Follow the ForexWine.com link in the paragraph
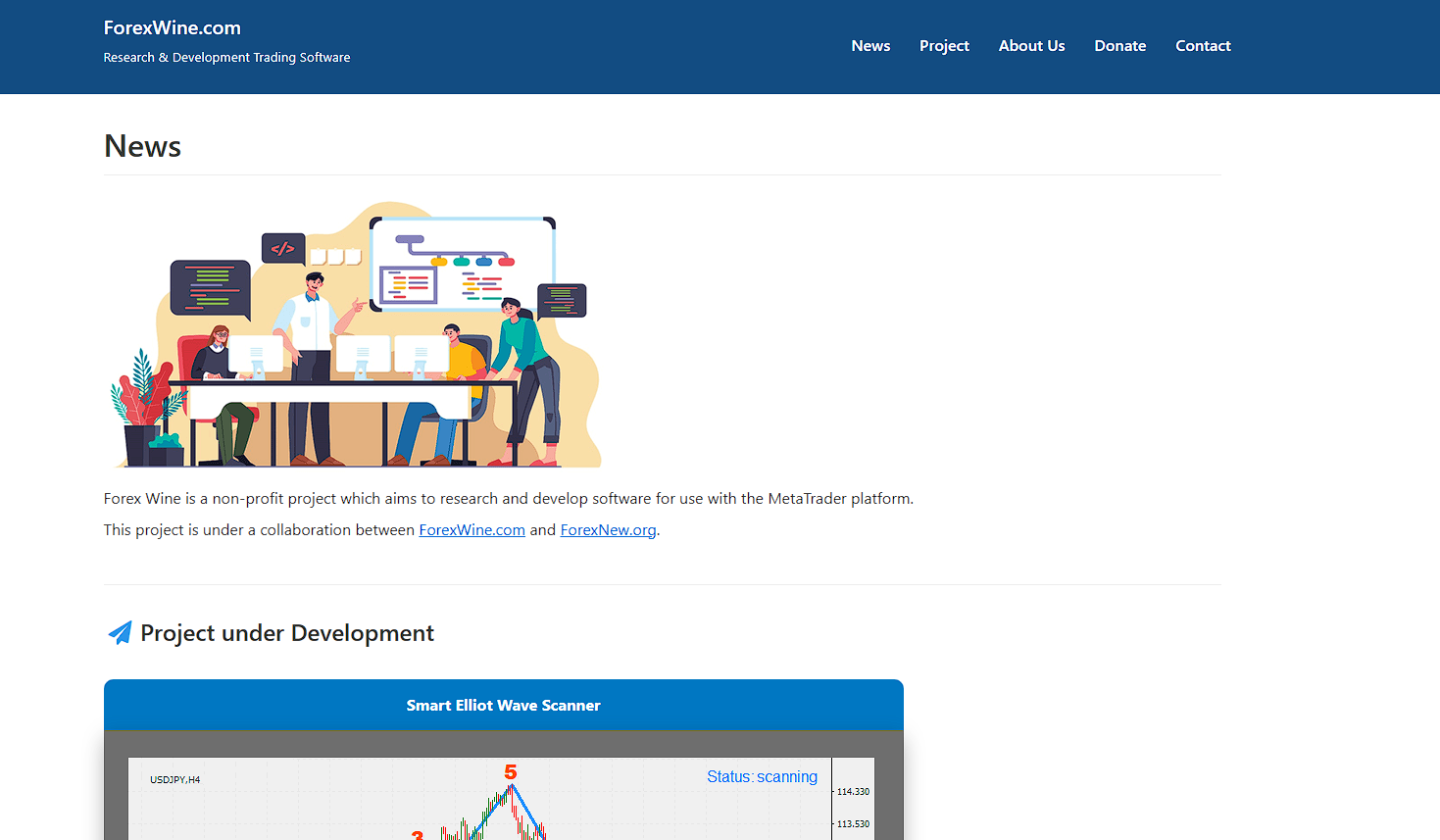Screen dimensions: 1440x840 click(472, 530)
